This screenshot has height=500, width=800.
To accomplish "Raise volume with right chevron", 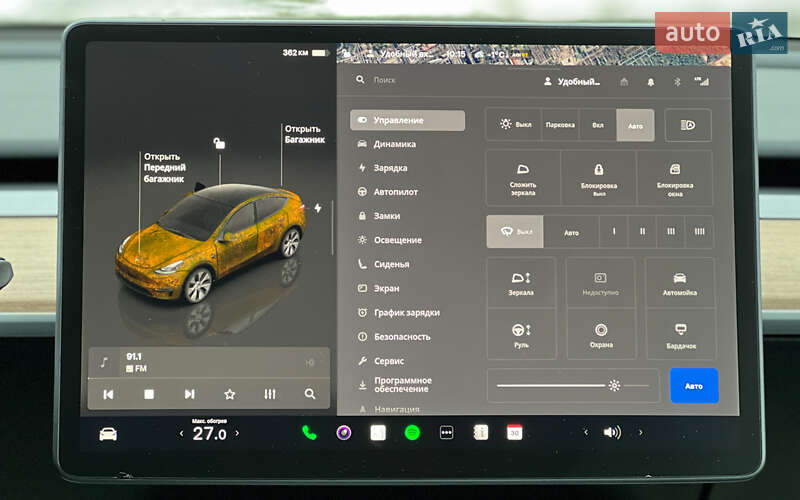I will point(640,433).
